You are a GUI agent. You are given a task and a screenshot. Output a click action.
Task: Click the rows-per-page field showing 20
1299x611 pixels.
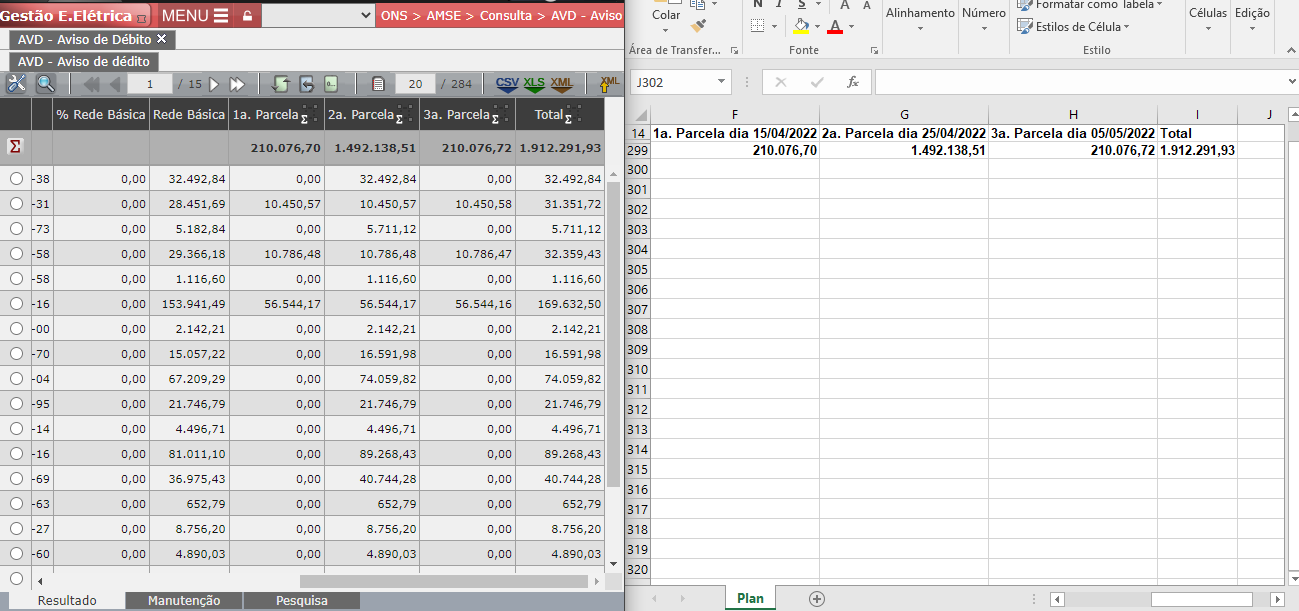[x=415, y=84]
